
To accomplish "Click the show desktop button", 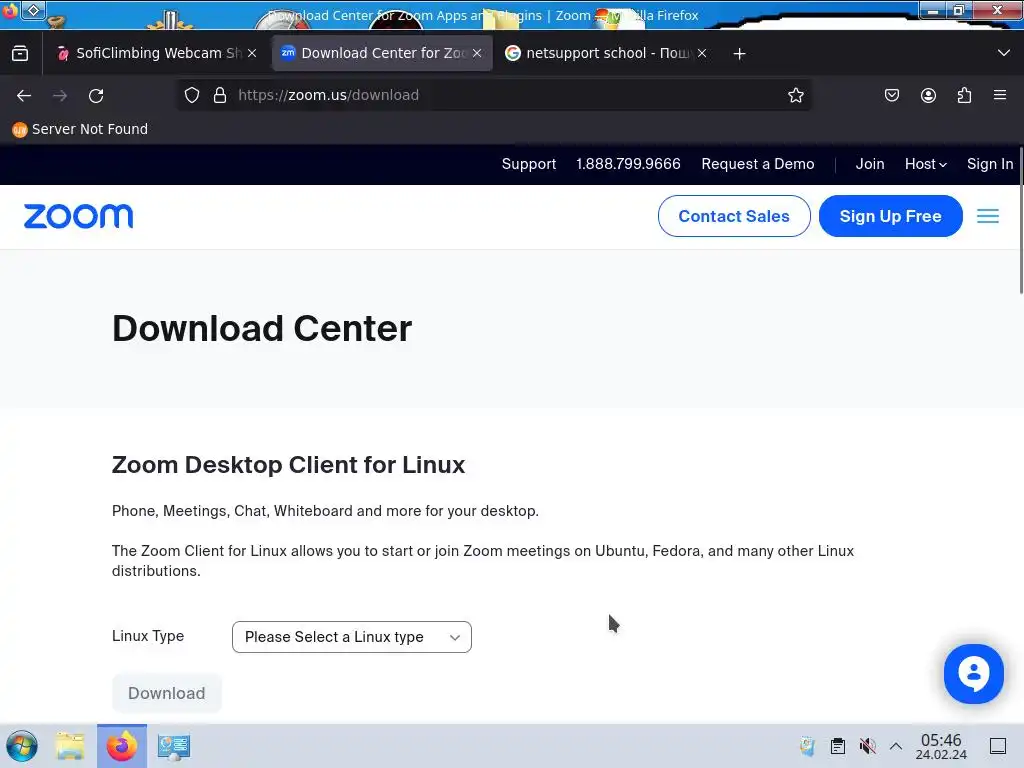I will [998, 746].
